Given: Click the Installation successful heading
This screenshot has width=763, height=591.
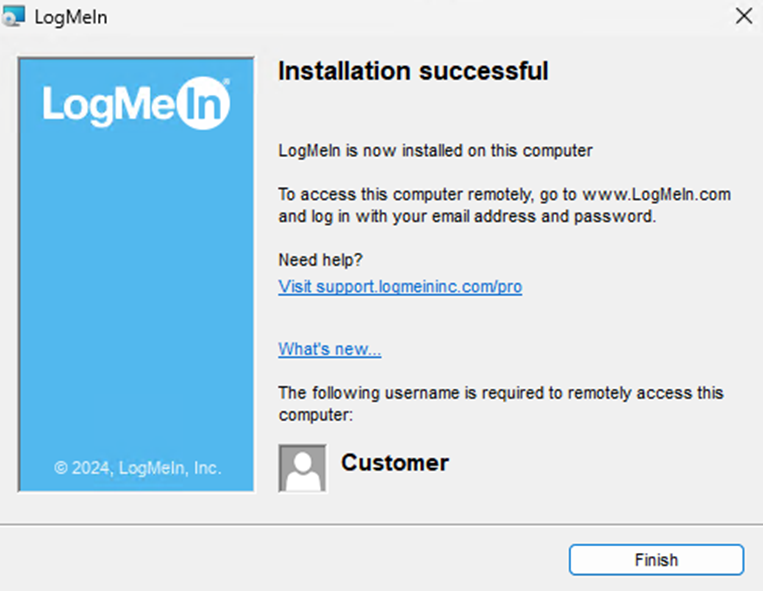Looking at the screenshot, I should point(412,71).
